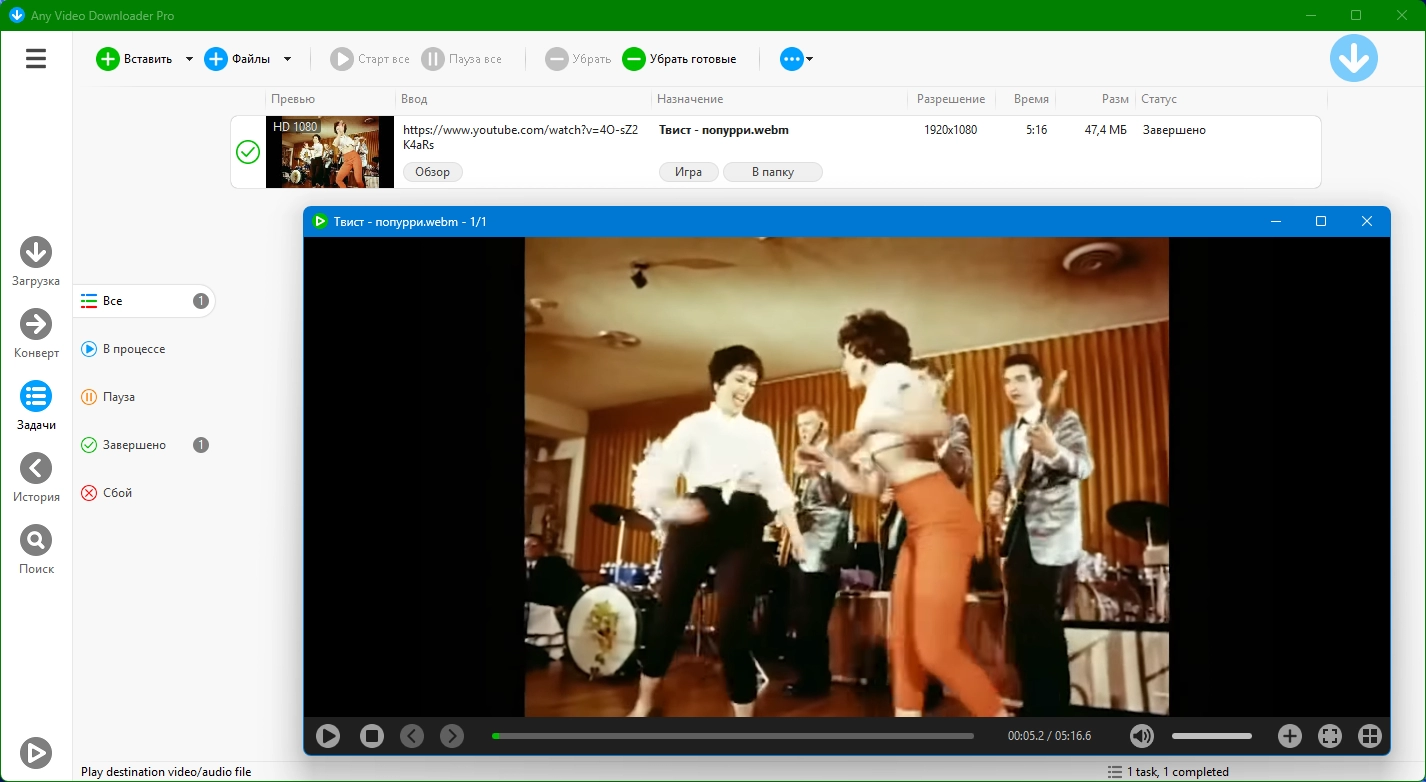
Task: Open the hamburger main menu
Action: click(x=36, y=59)
